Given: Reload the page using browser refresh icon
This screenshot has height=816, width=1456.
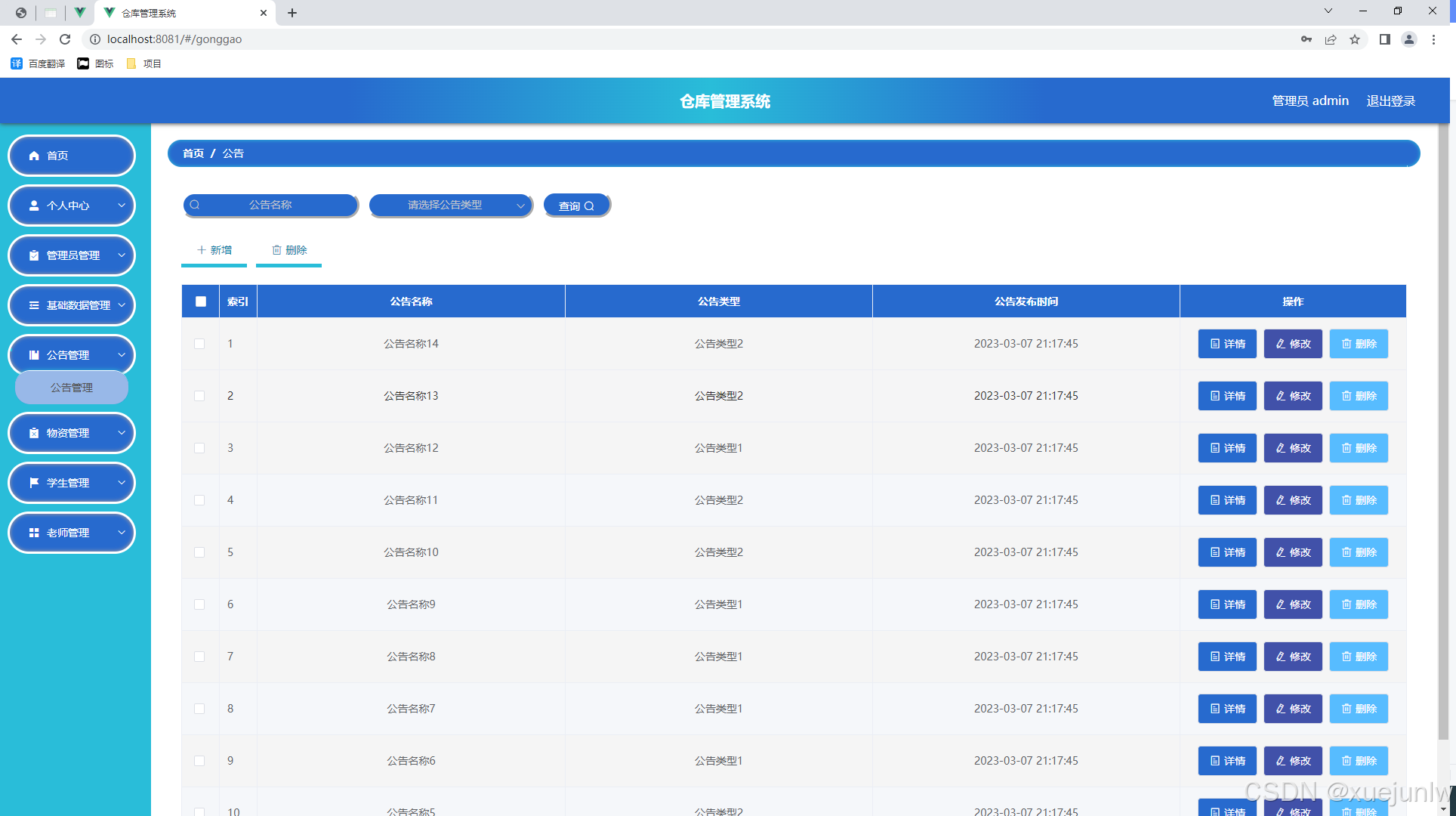Looking at the screenshot, I should pos(65,39).
